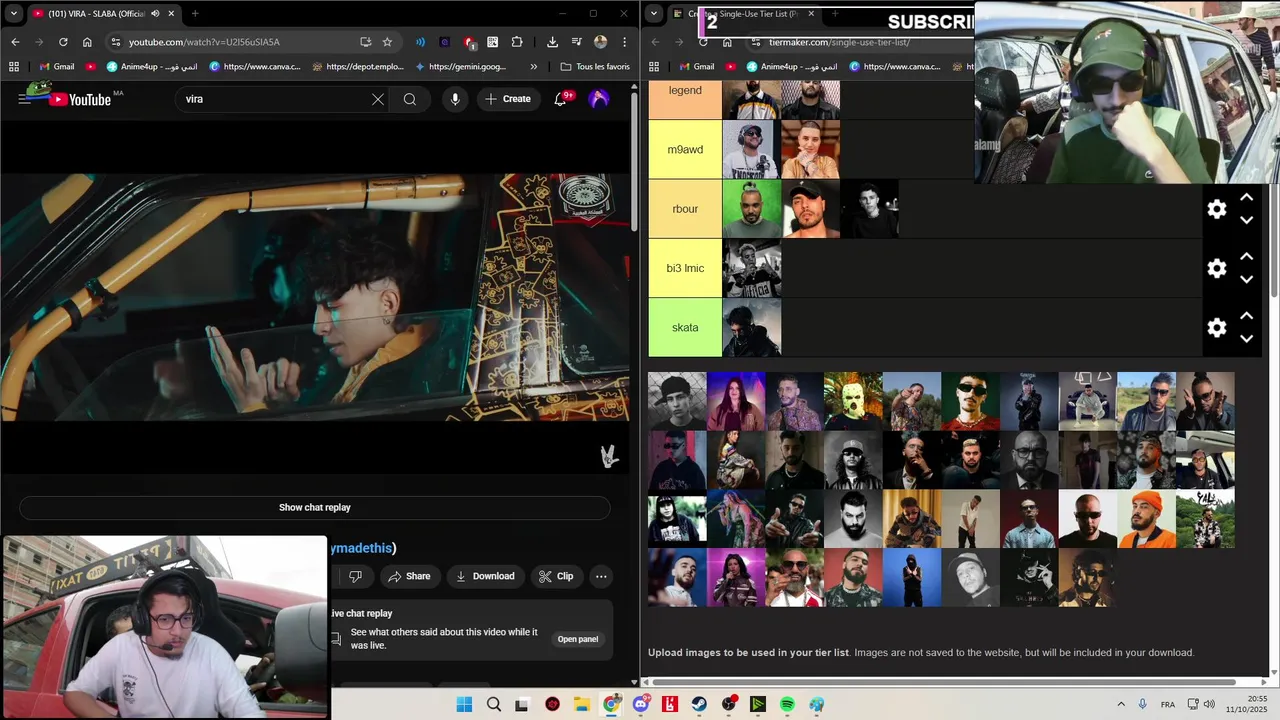Click the Tiermaker horizontal scrollbar
The height and width of the screenshot is (720, 1280).
944,682
